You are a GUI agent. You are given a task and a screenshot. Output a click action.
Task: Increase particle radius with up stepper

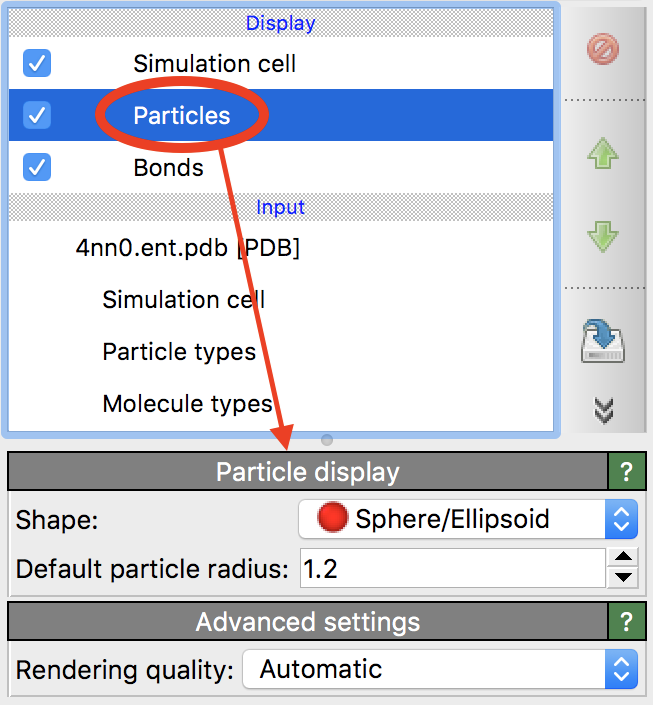623,559
